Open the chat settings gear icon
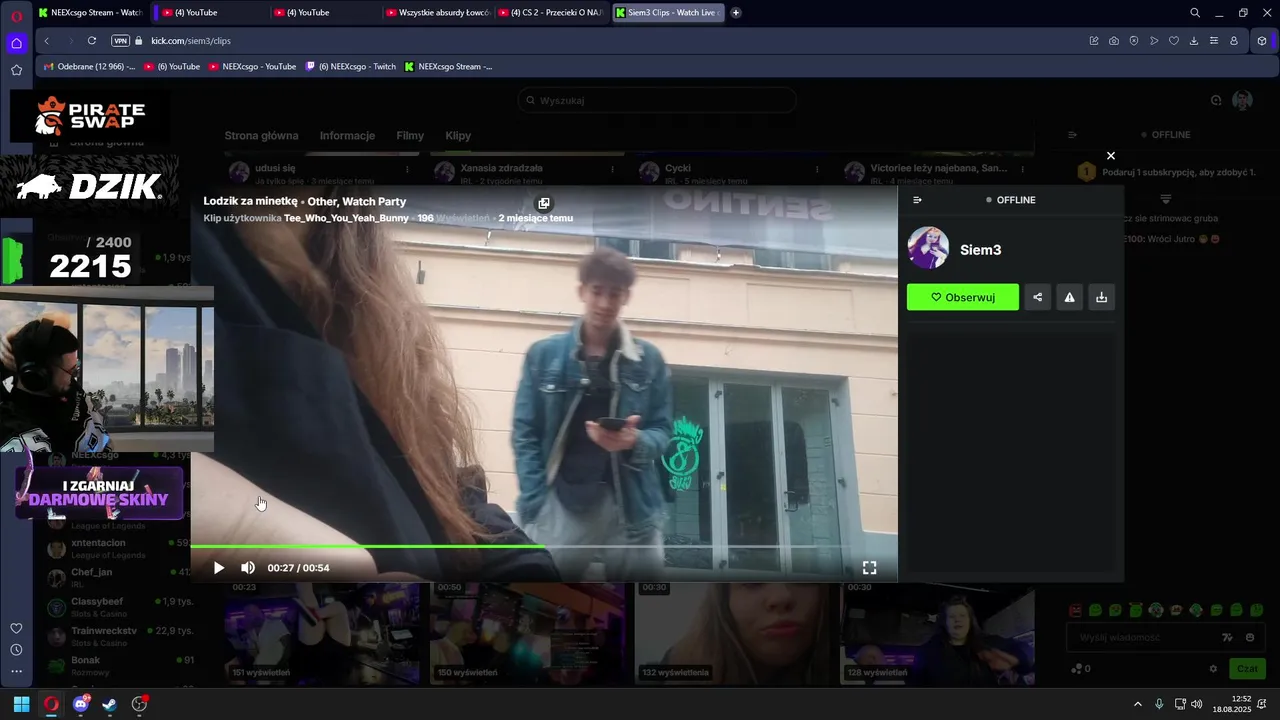 pos(1214,669)
